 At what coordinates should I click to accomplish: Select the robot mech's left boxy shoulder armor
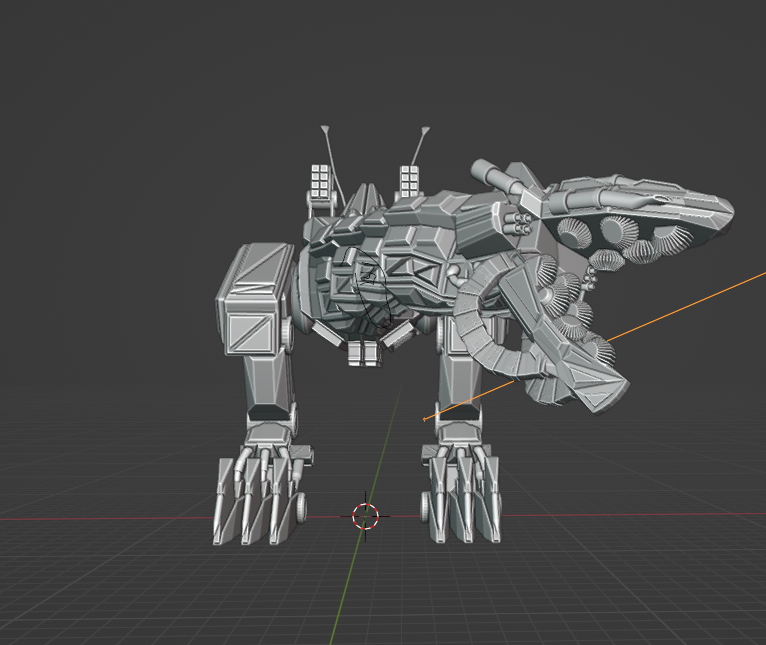pyautogui.click(x=254, y=299)
